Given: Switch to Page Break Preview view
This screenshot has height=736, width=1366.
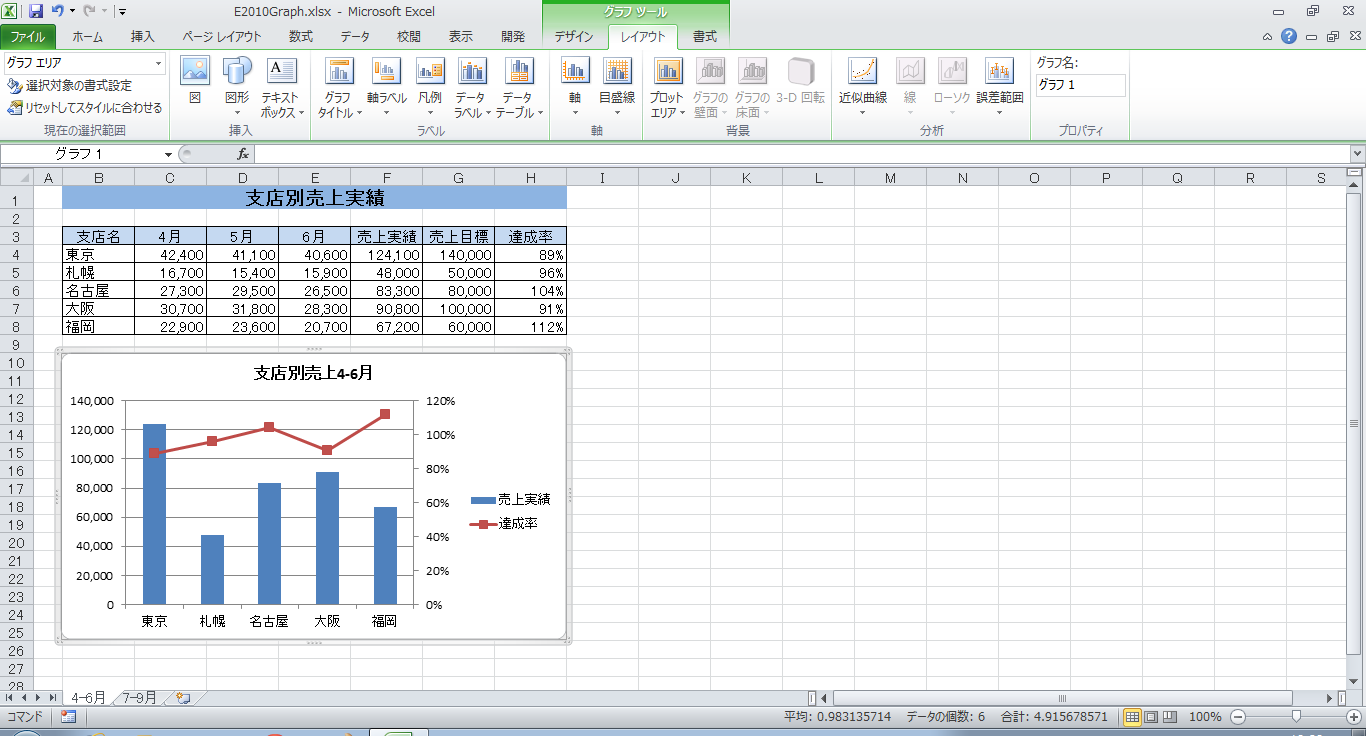Looking at the screenshot, I should (1169, 717).
